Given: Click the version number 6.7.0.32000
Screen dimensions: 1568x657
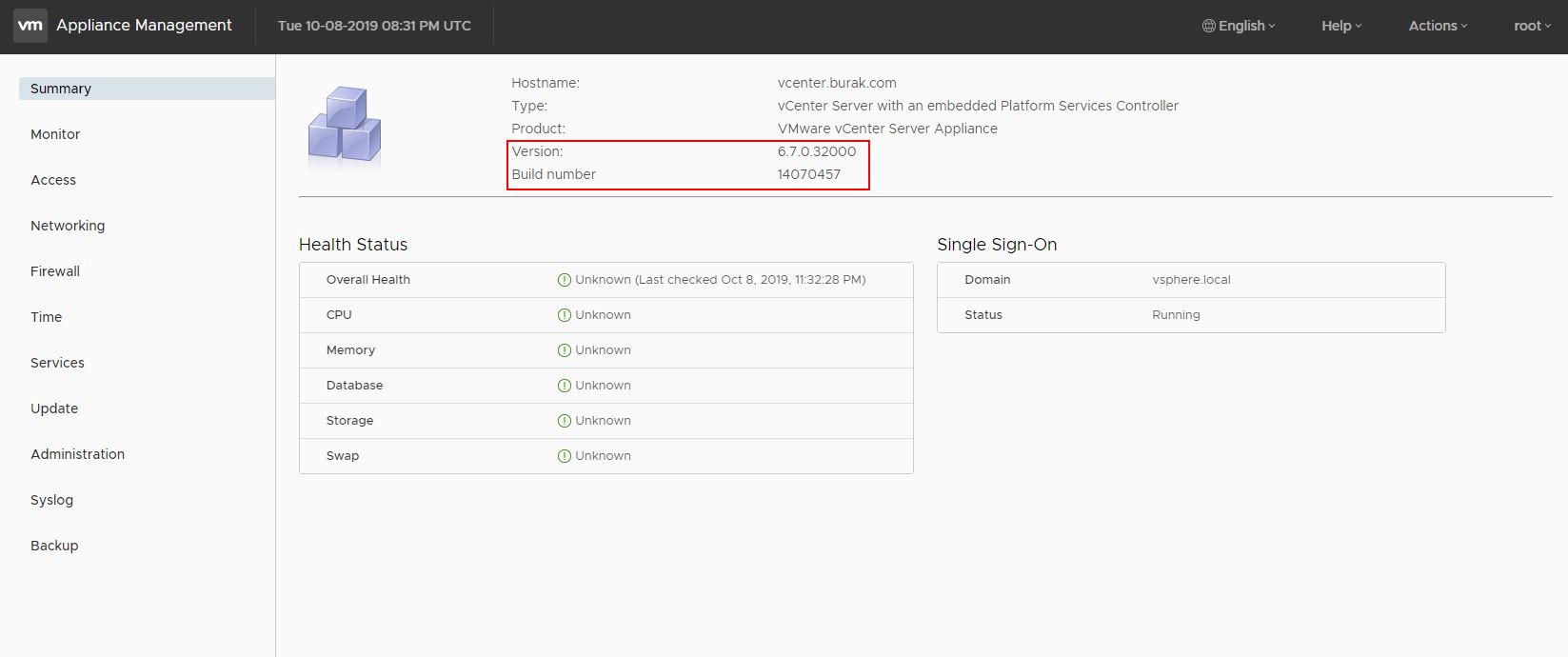Looking at the screenshot, I should click(x=817, y=151).
